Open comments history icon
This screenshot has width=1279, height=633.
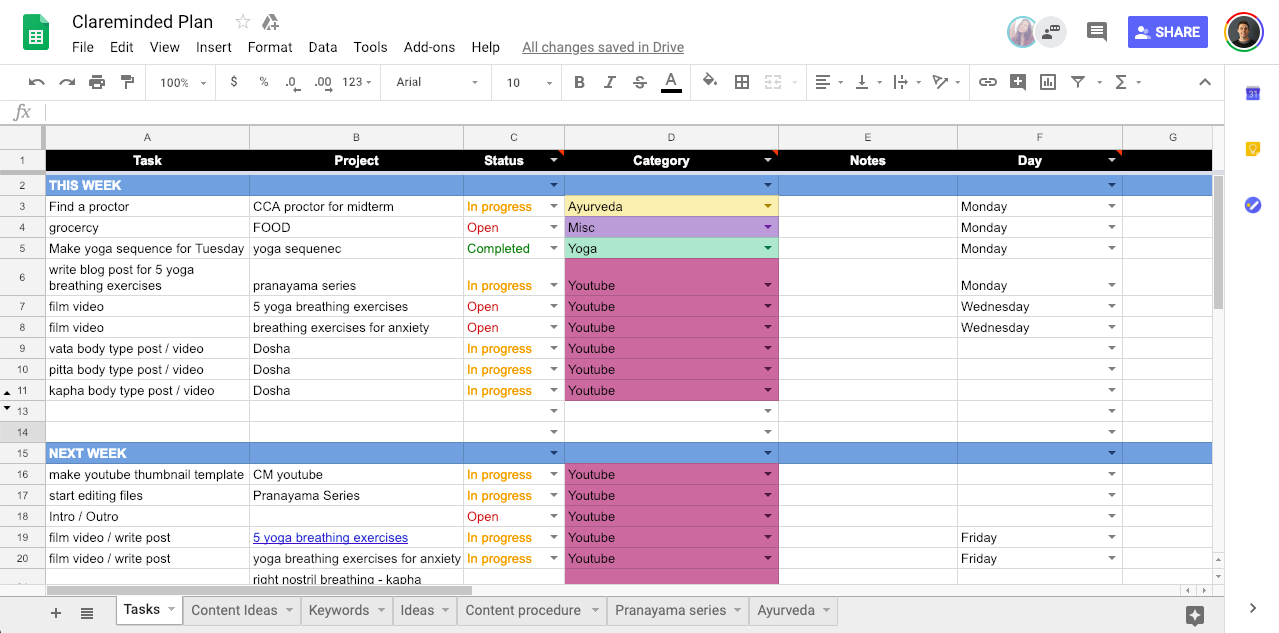(x=1097, y=32)
